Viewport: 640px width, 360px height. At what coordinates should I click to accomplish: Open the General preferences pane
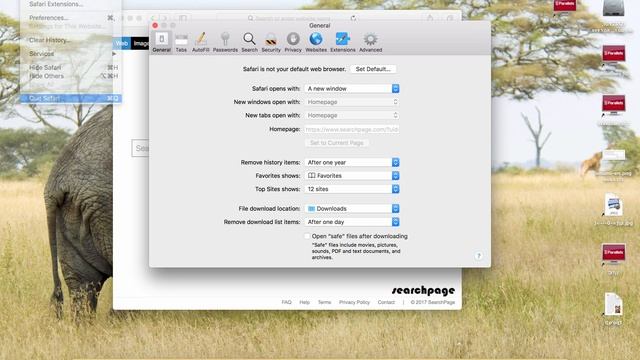tap(162, 42)
